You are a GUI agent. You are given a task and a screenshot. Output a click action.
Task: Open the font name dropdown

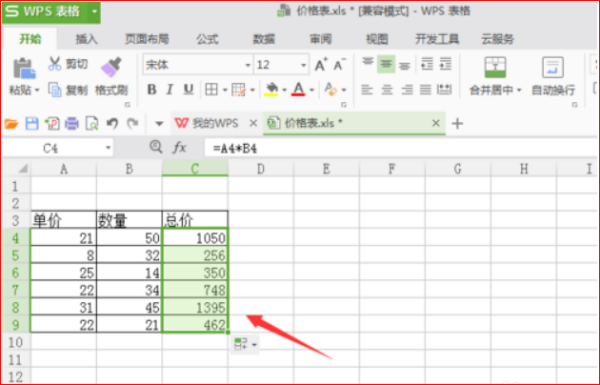[248, 65]
